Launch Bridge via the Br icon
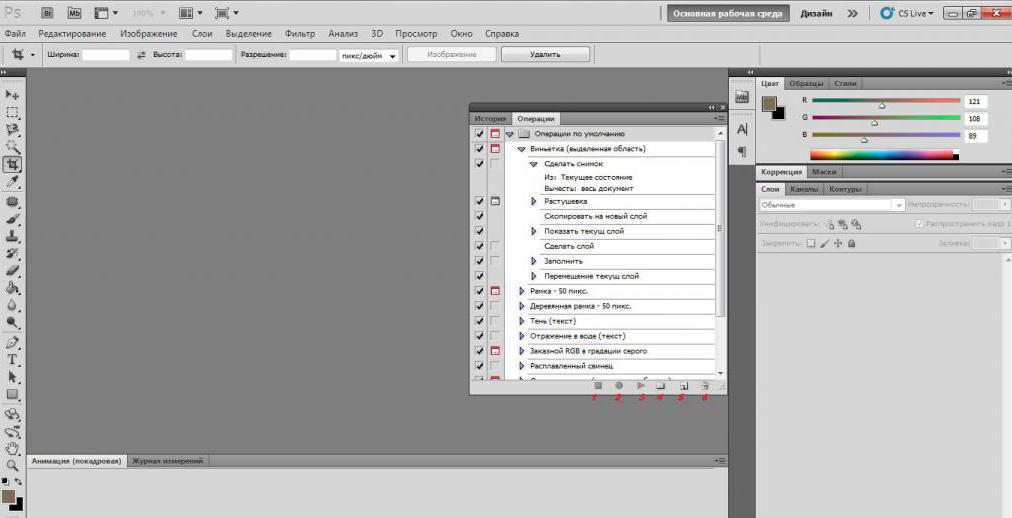Screen dimensions: 1012x518 click(x=47, y=13)
